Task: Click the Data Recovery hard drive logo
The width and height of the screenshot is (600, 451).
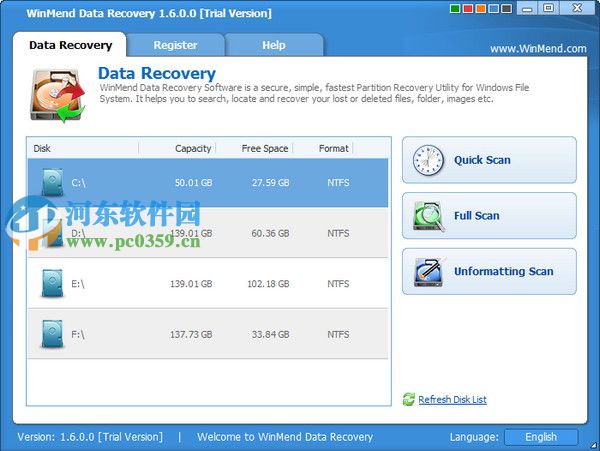Action: coord(57,95)
